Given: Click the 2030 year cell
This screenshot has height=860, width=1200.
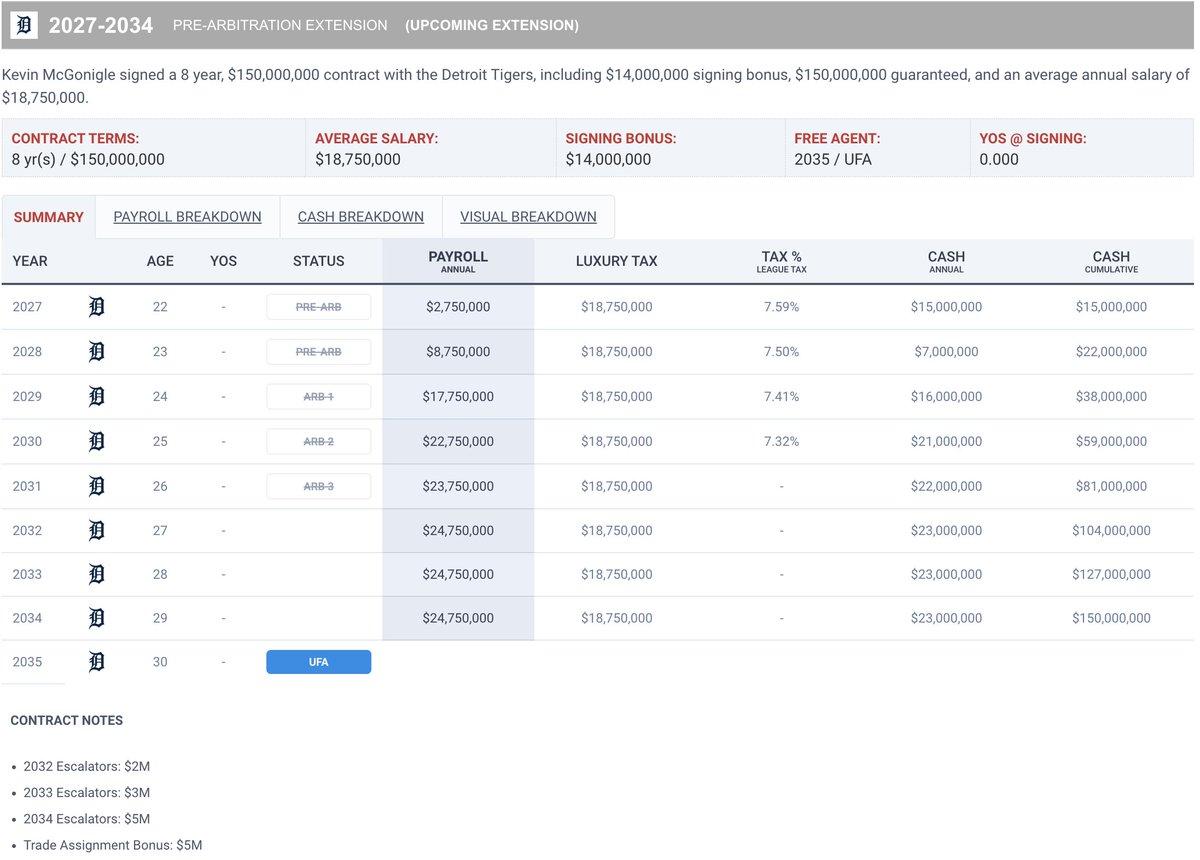Looking at the screenshot, I should point(28,442).
